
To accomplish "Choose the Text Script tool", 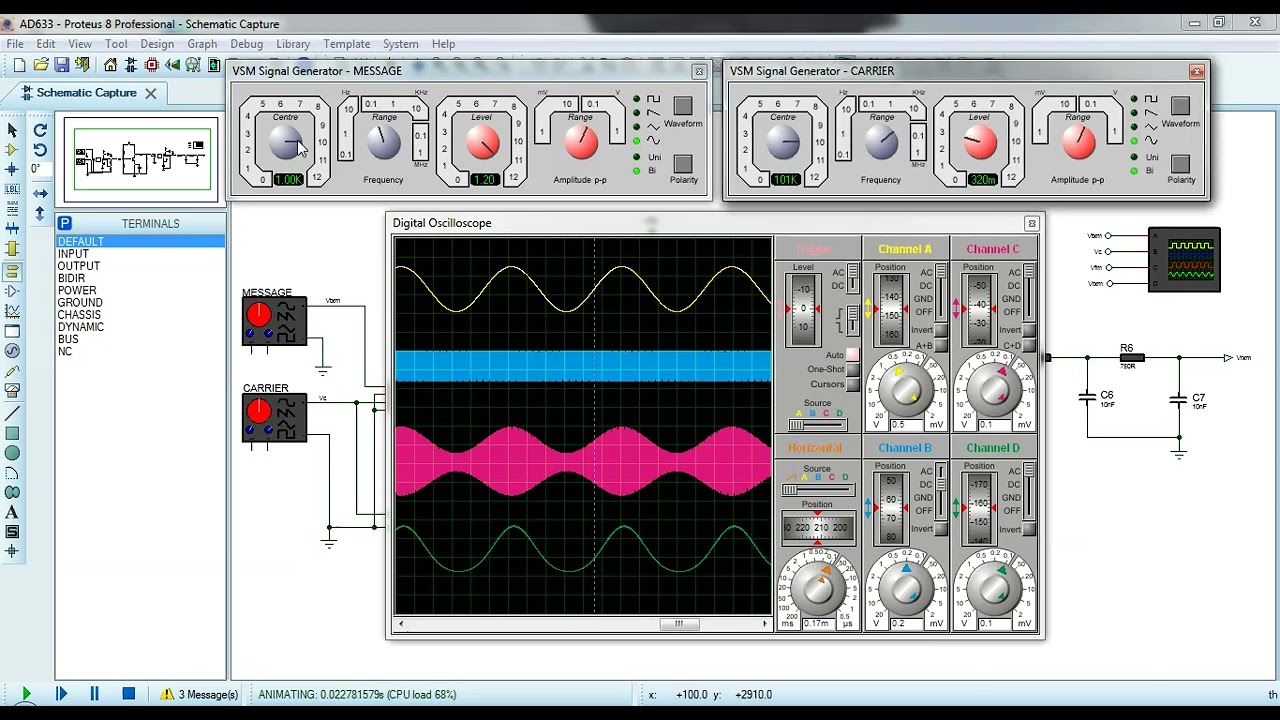I will click(x=12, y=209).
